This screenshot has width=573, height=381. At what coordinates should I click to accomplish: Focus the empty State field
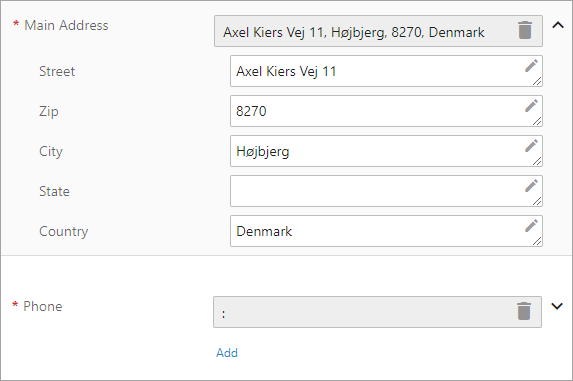point(386,191)
